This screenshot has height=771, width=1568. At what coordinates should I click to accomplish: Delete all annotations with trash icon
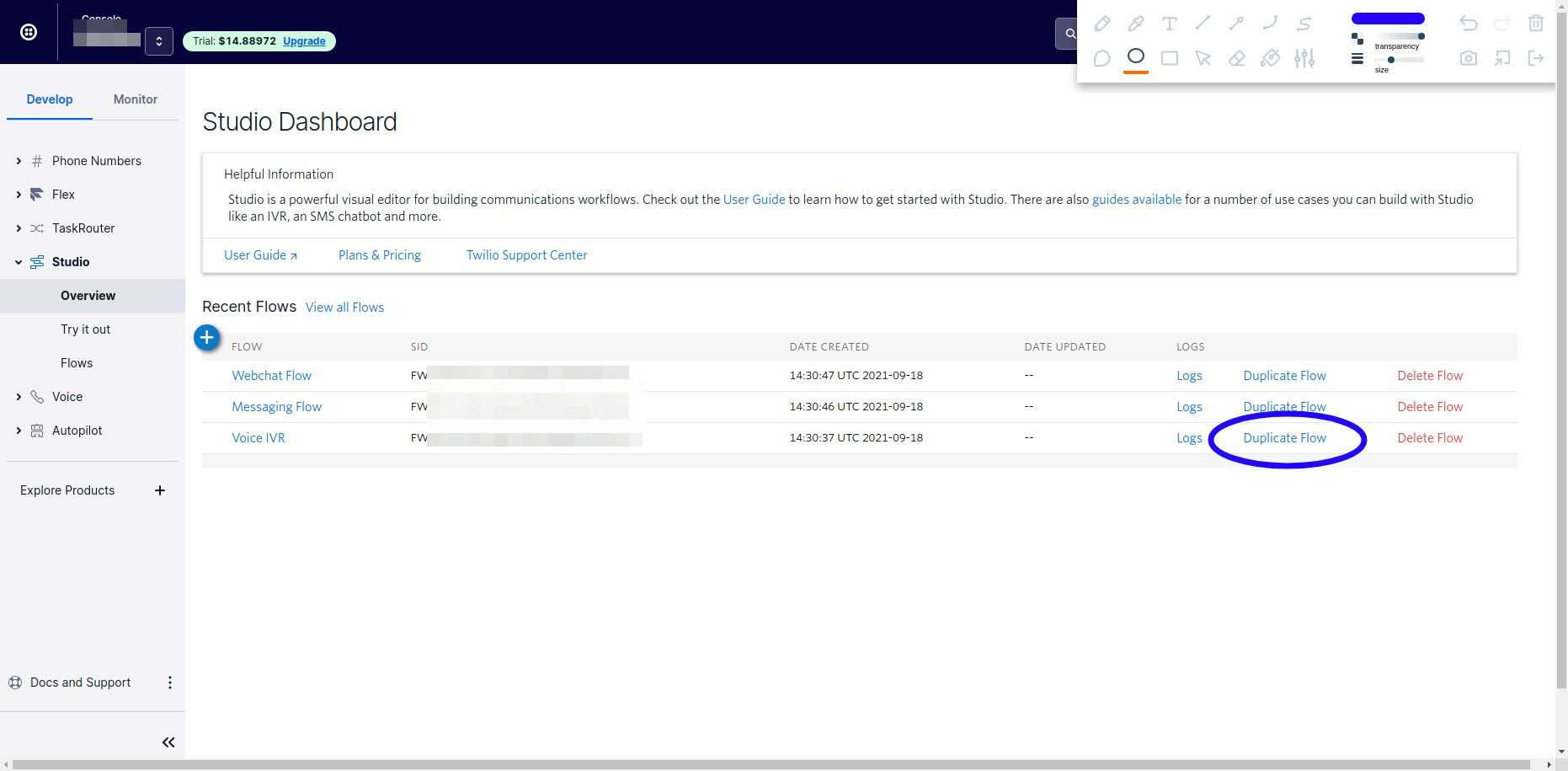[1536, 24]
